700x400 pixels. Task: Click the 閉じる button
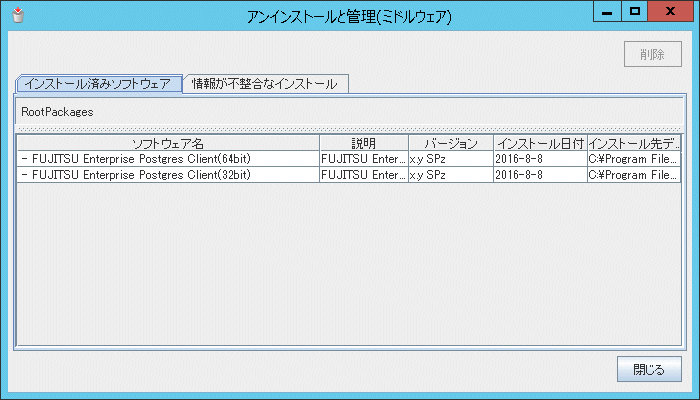pyautogui.click(x=649, y=369)
